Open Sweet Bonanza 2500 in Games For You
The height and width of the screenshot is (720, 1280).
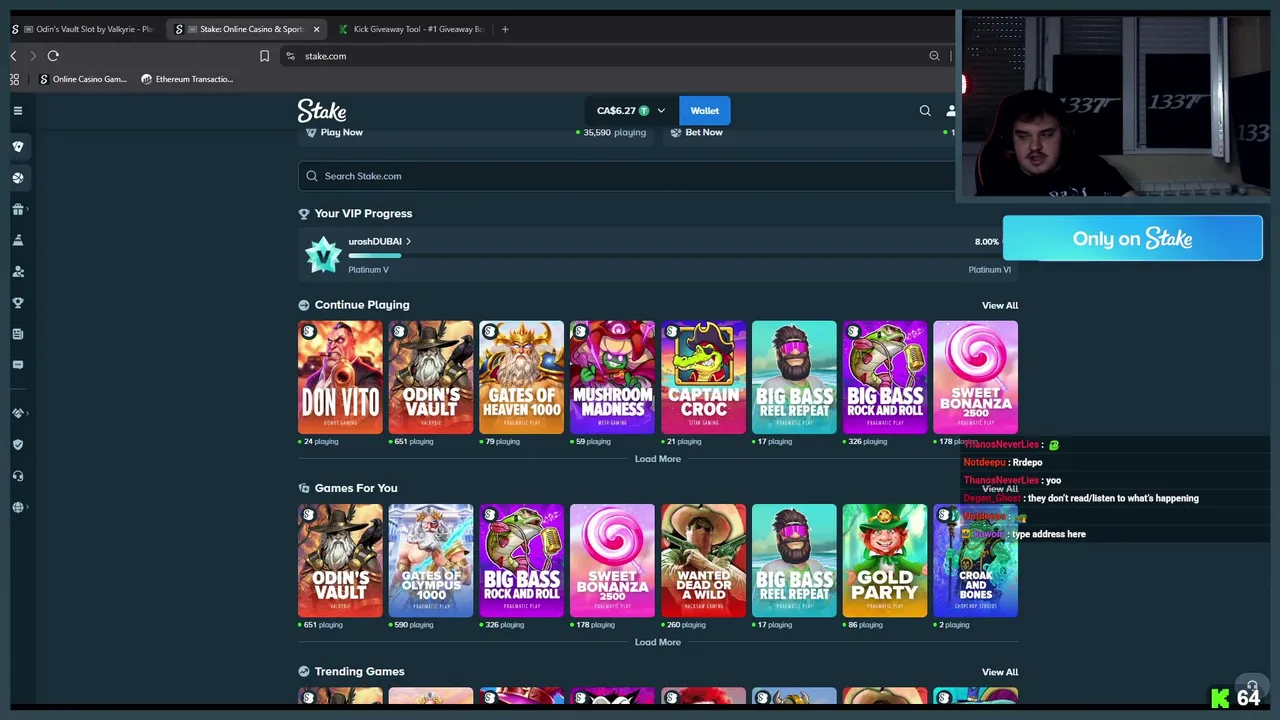pos(612,561)
